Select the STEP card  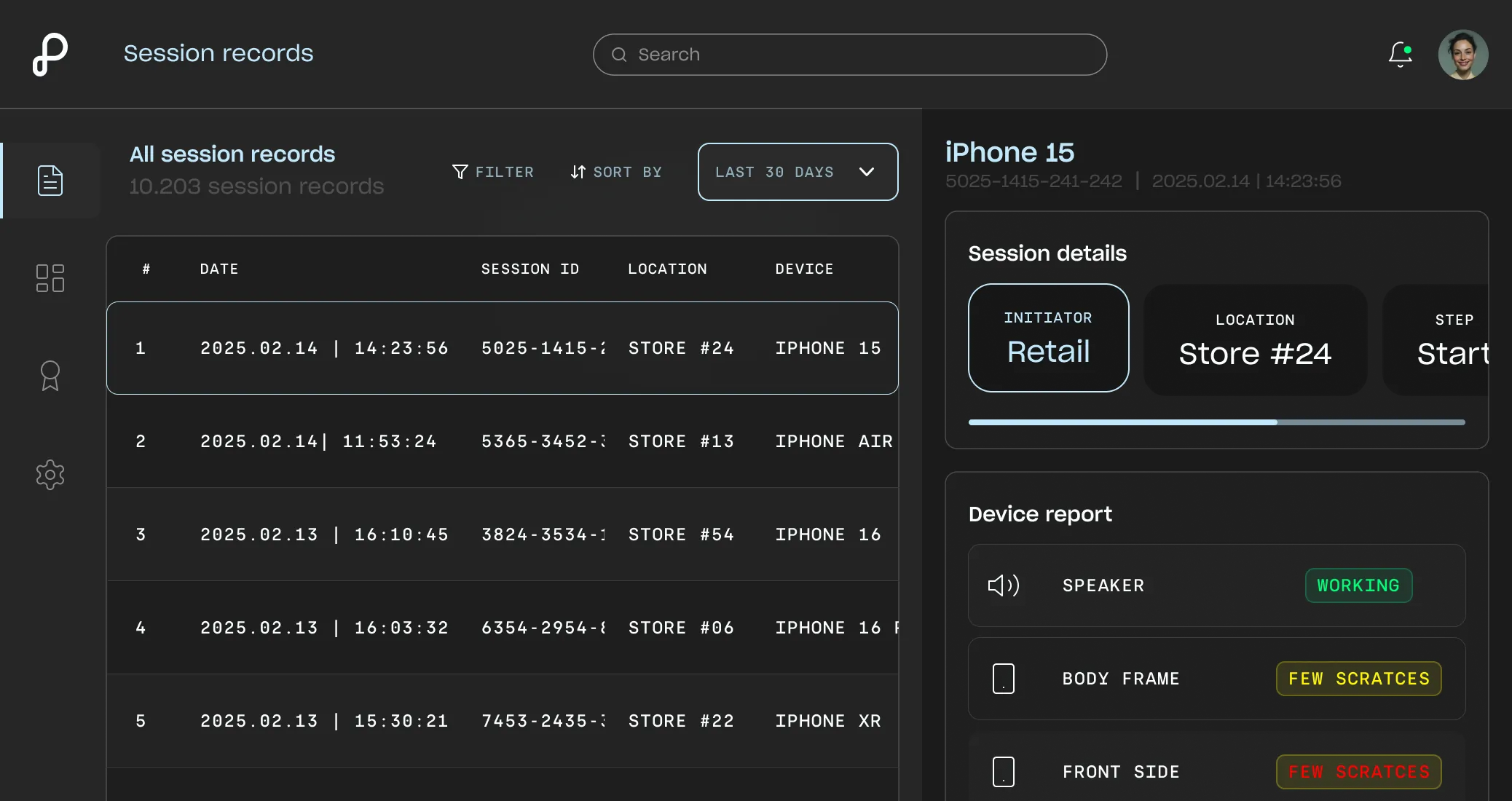click(x=1436, y=340)
